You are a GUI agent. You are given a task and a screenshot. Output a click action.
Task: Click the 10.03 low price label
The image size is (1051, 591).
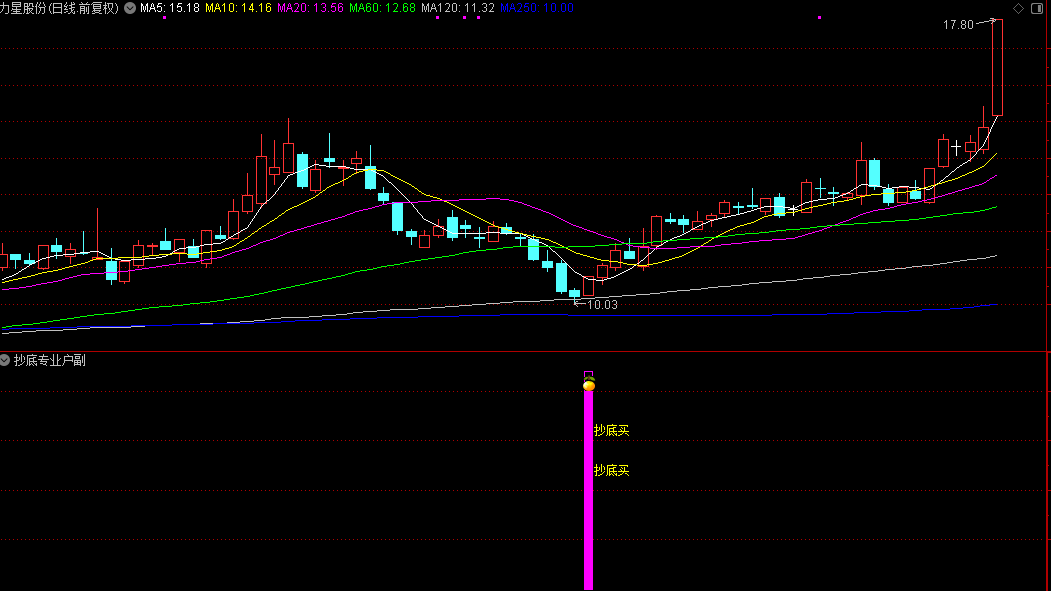(602, 305)
